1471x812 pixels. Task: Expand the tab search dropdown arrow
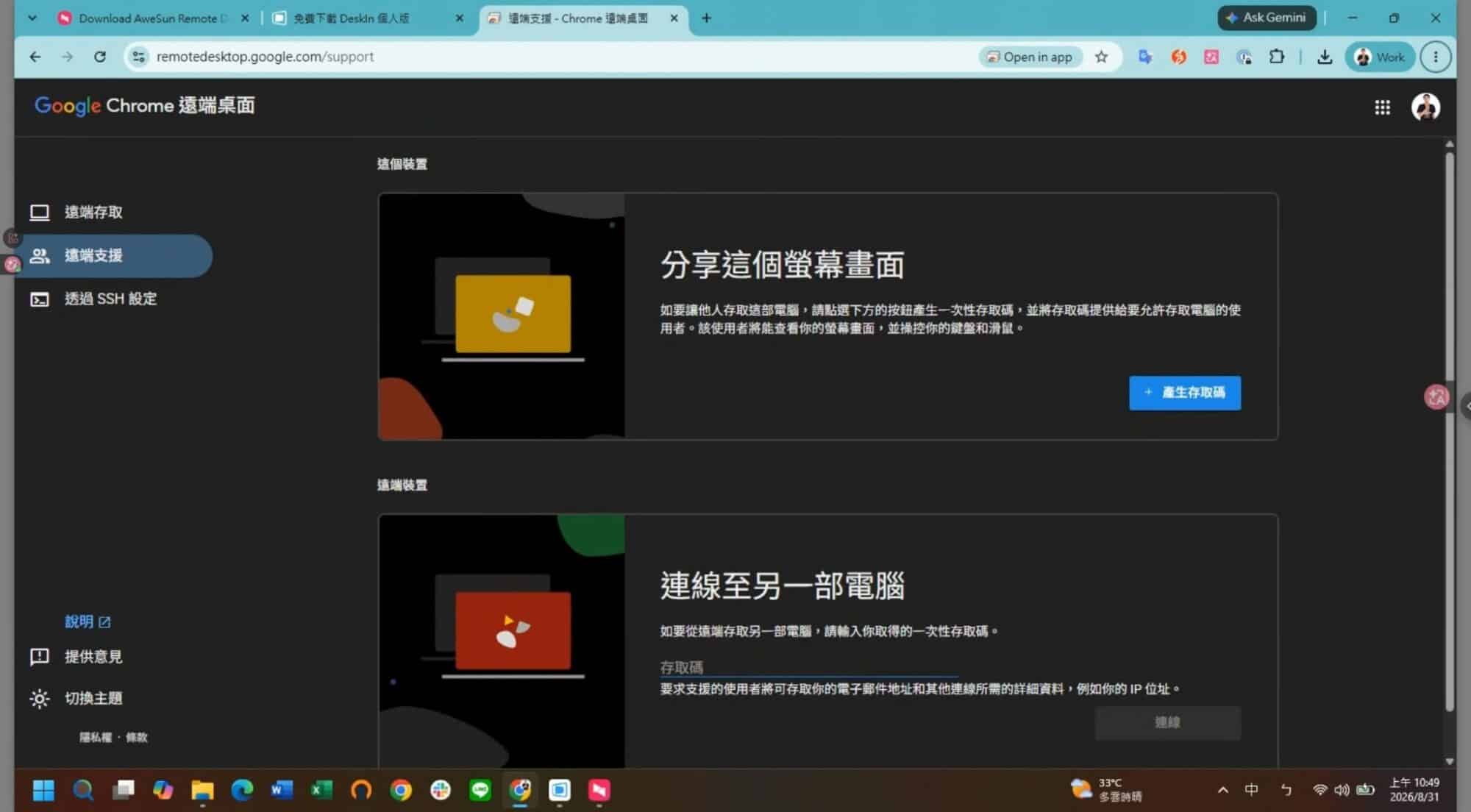pyautogui.click(x=32, y=18)
